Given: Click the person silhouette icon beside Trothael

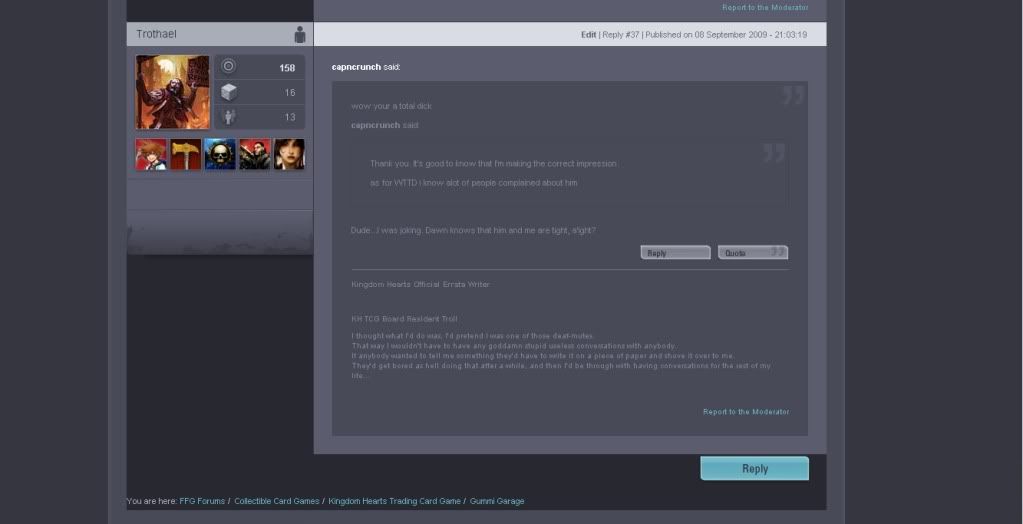Looking at the screenshot, I should (x=299, y=35).
